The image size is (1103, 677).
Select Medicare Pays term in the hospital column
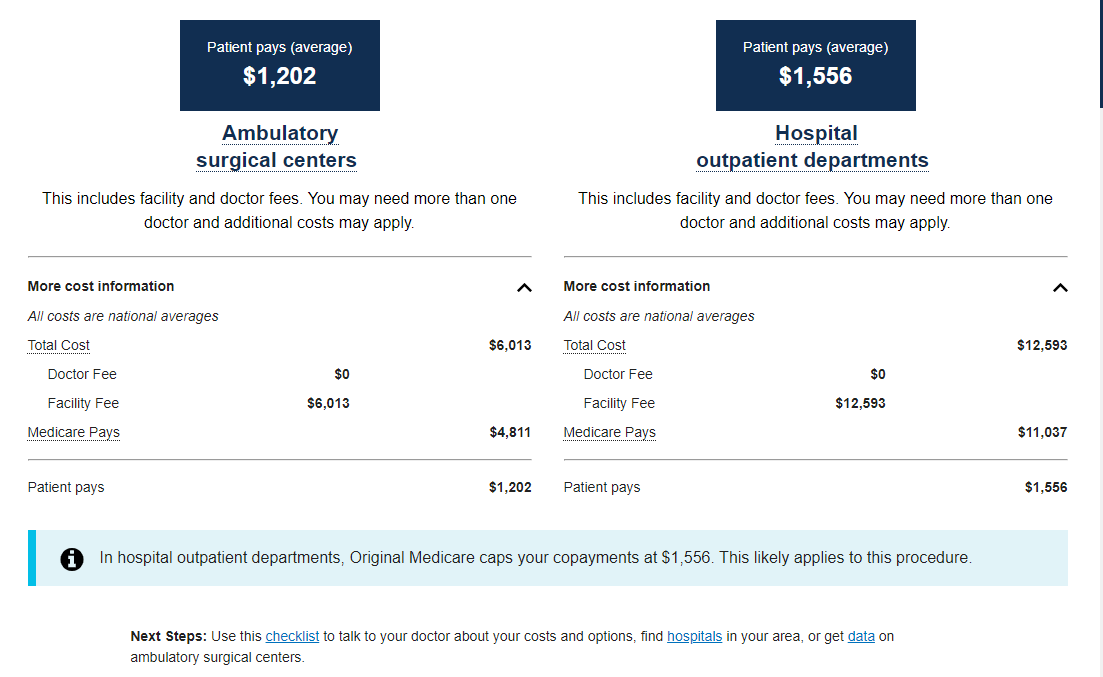[609, 432]
